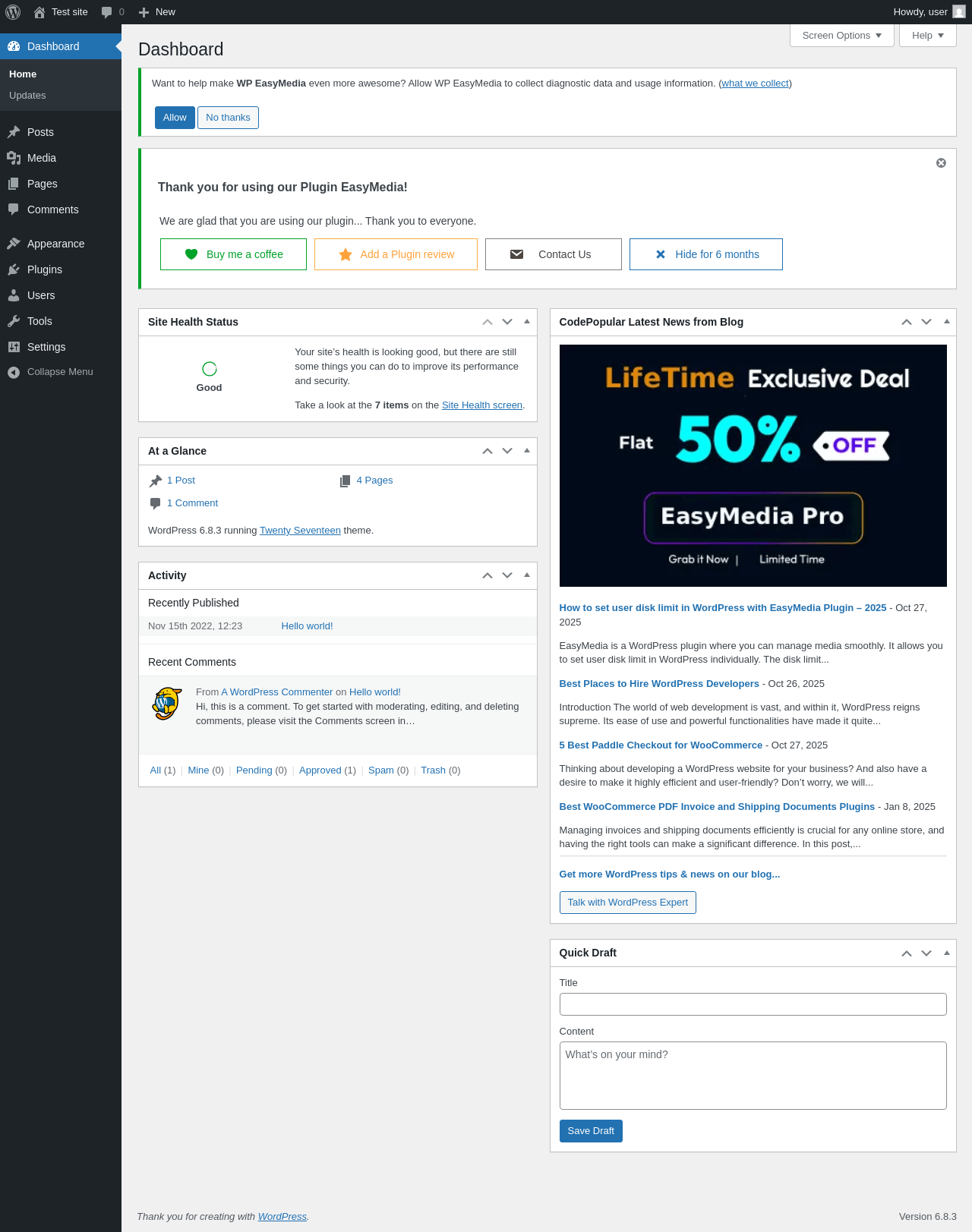Click the Allow button
This screenshot has height=1232, width=972.
(175, 118)
